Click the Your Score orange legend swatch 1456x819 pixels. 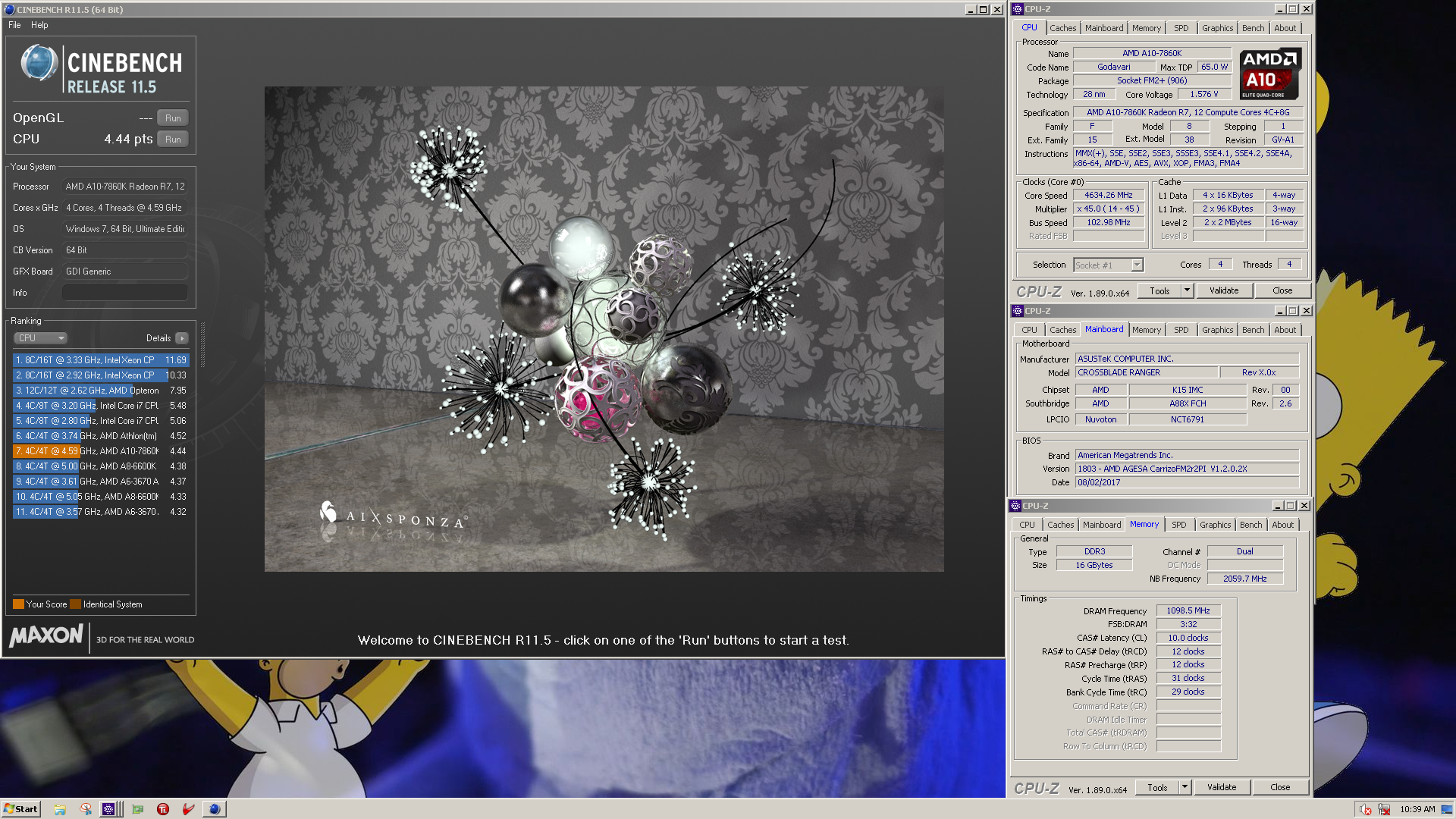(18, 604)
